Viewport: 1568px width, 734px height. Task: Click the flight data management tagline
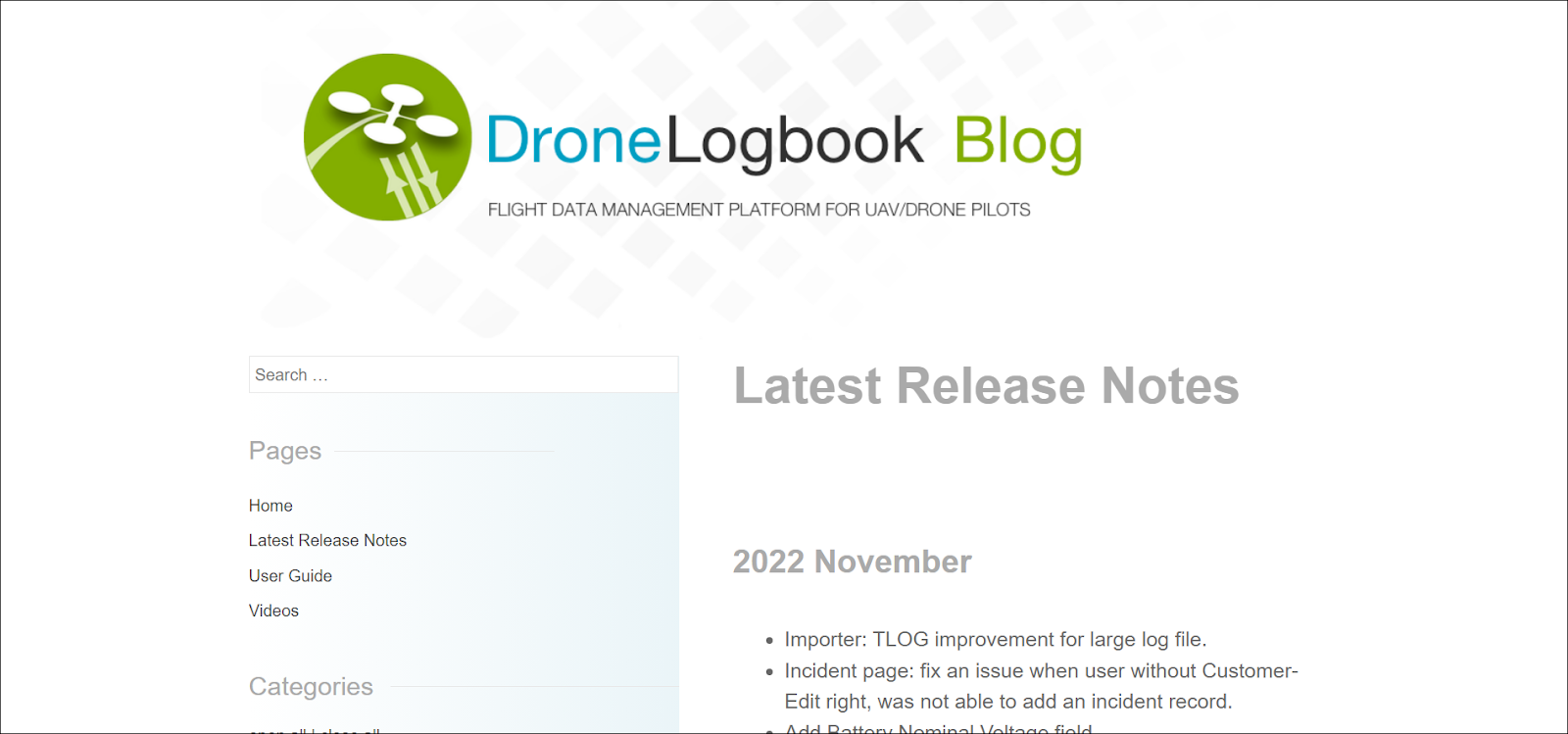pyautogui.click(x=759, y=210)
